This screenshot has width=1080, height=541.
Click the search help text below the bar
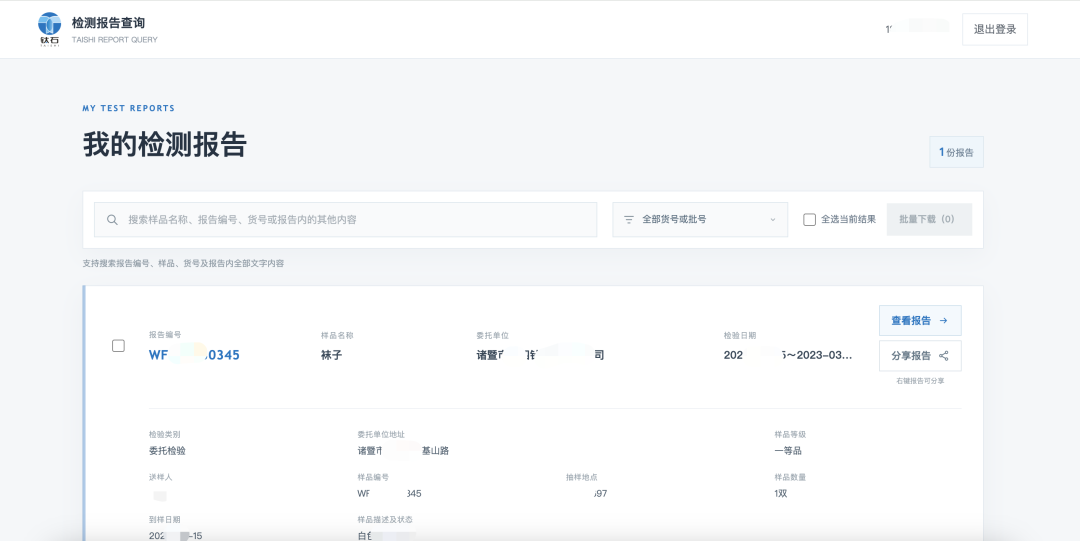coord(183,263)
